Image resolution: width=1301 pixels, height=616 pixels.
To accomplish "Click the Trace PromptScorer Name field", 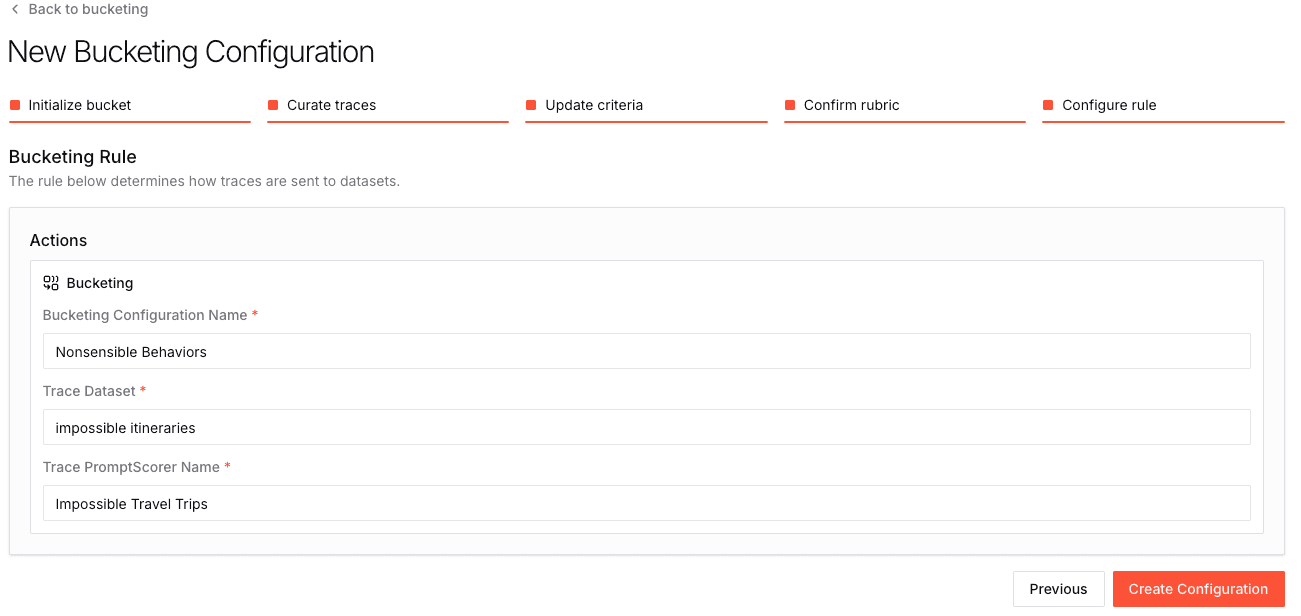I will (646, 503).
